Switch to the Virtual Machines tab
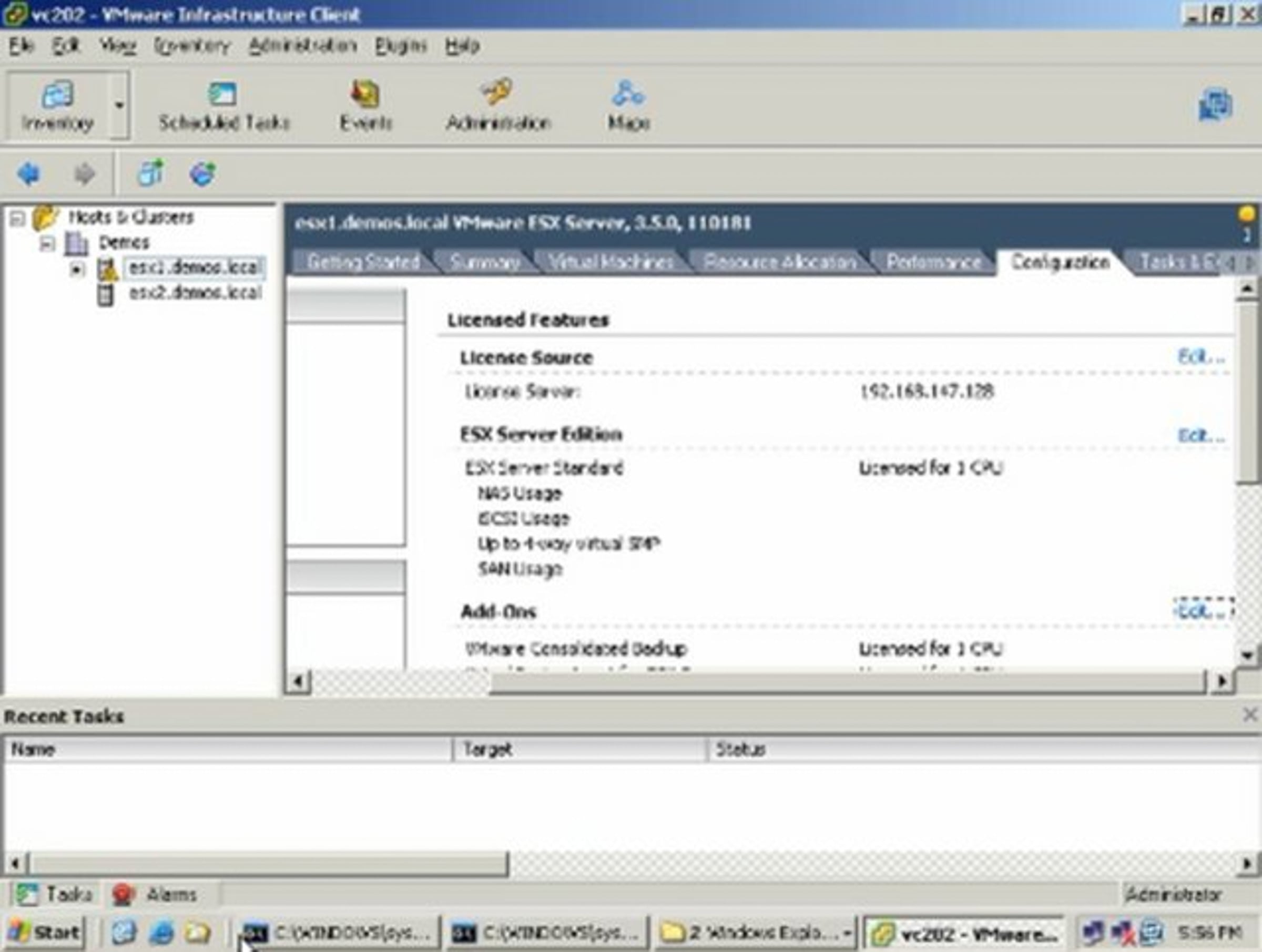 (x=611, y=262)
